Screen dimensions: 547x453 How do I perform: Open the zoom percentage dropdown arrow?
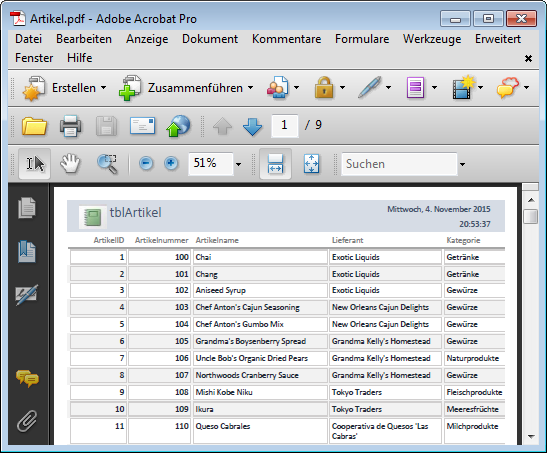(239, 164)
